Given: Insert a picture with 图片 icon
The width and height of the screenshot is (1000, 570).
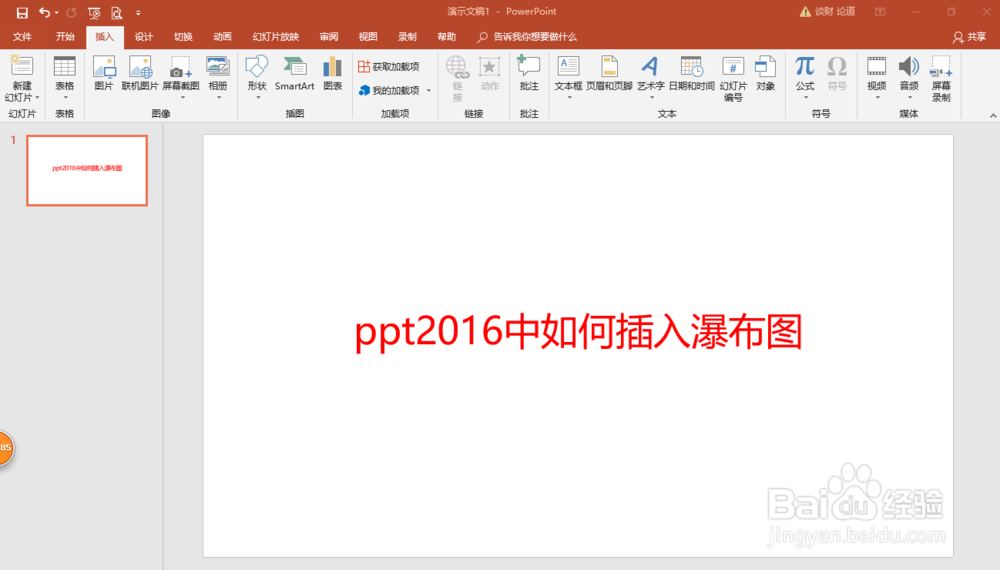Looking at the screenshot, I should tap(104, 73).
